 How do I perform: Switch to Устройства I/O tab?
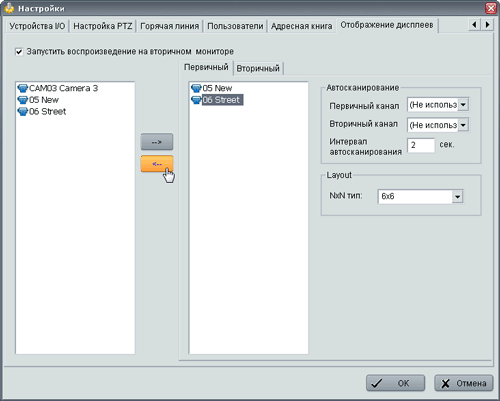pyautogui.click(x=37, y=26)
